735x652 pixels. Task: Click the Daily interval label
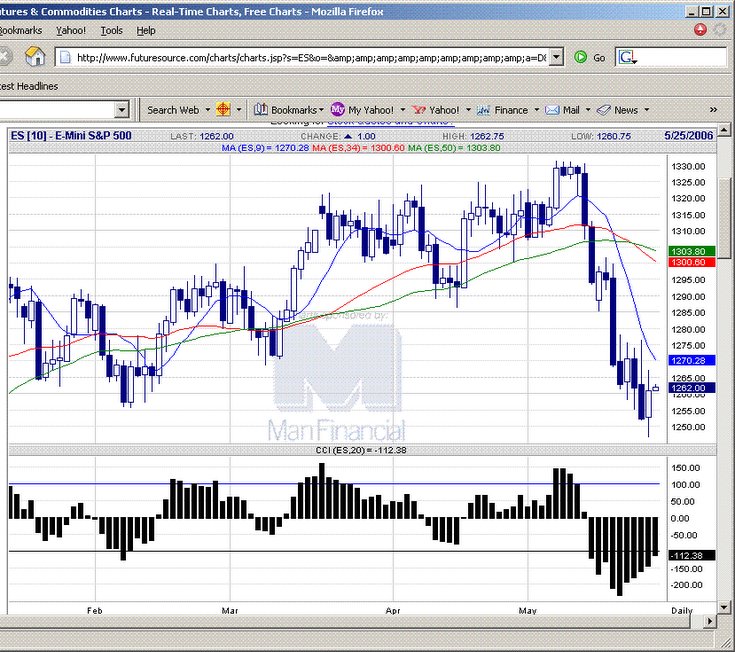click(682, 611)
